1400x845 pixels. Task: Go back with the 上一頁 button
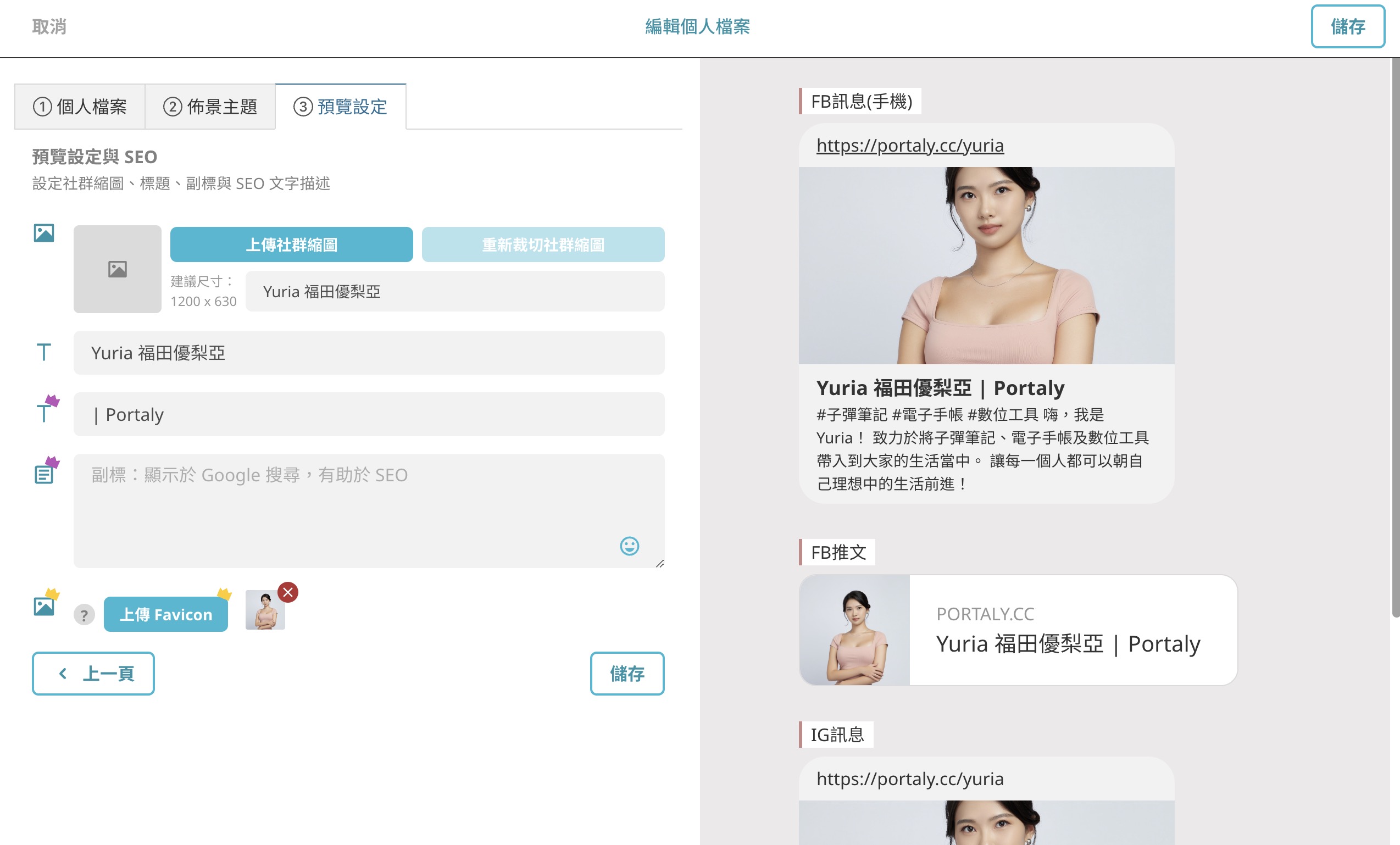pyautogui.click(x=94, y=674)
